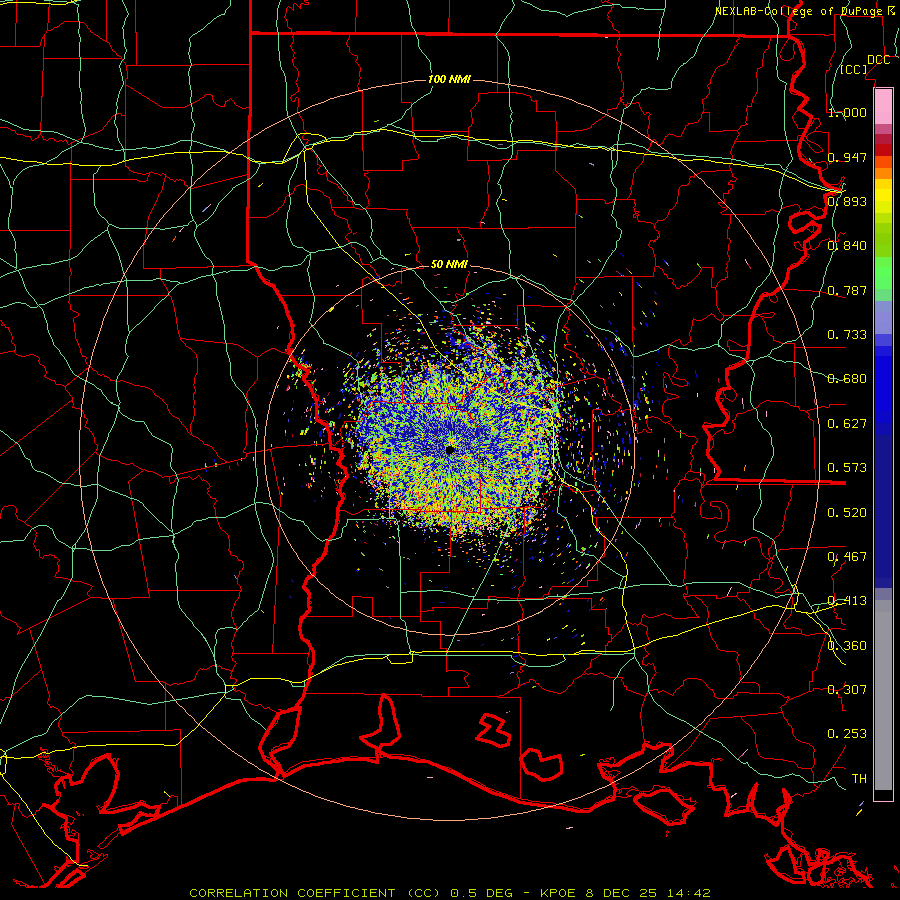The image size is (900, 900).
Task: Click the 50 NMI range ring label
Action: pyautogui.click(x=449, y=264)
